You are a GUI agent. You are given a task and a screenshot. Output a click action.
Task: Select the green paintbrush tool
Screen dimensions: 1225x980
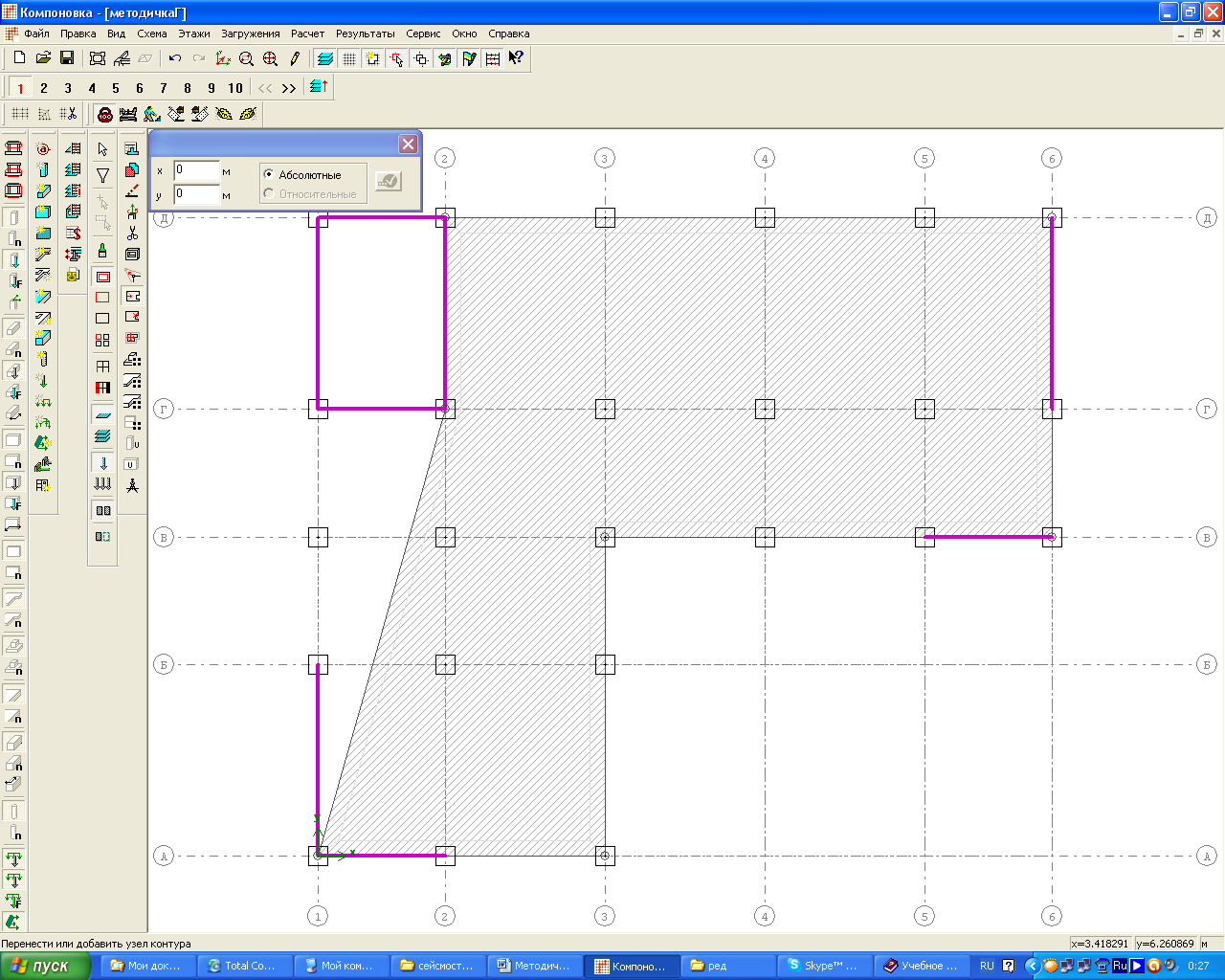[x=102, y=251]
